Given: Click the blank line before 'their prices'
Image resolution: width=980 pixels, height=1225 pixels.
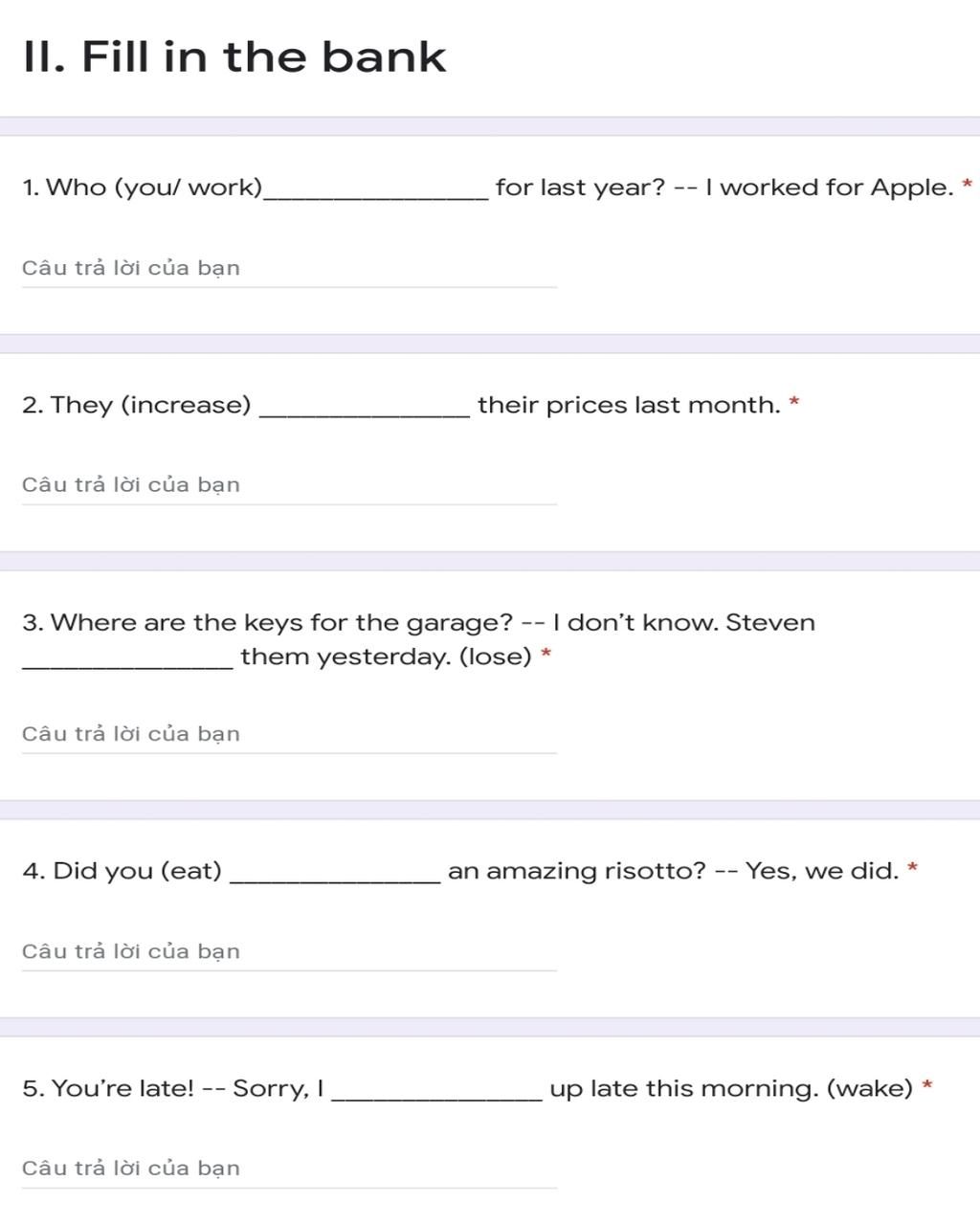Looking at the screenshot, I should (365, 413).
